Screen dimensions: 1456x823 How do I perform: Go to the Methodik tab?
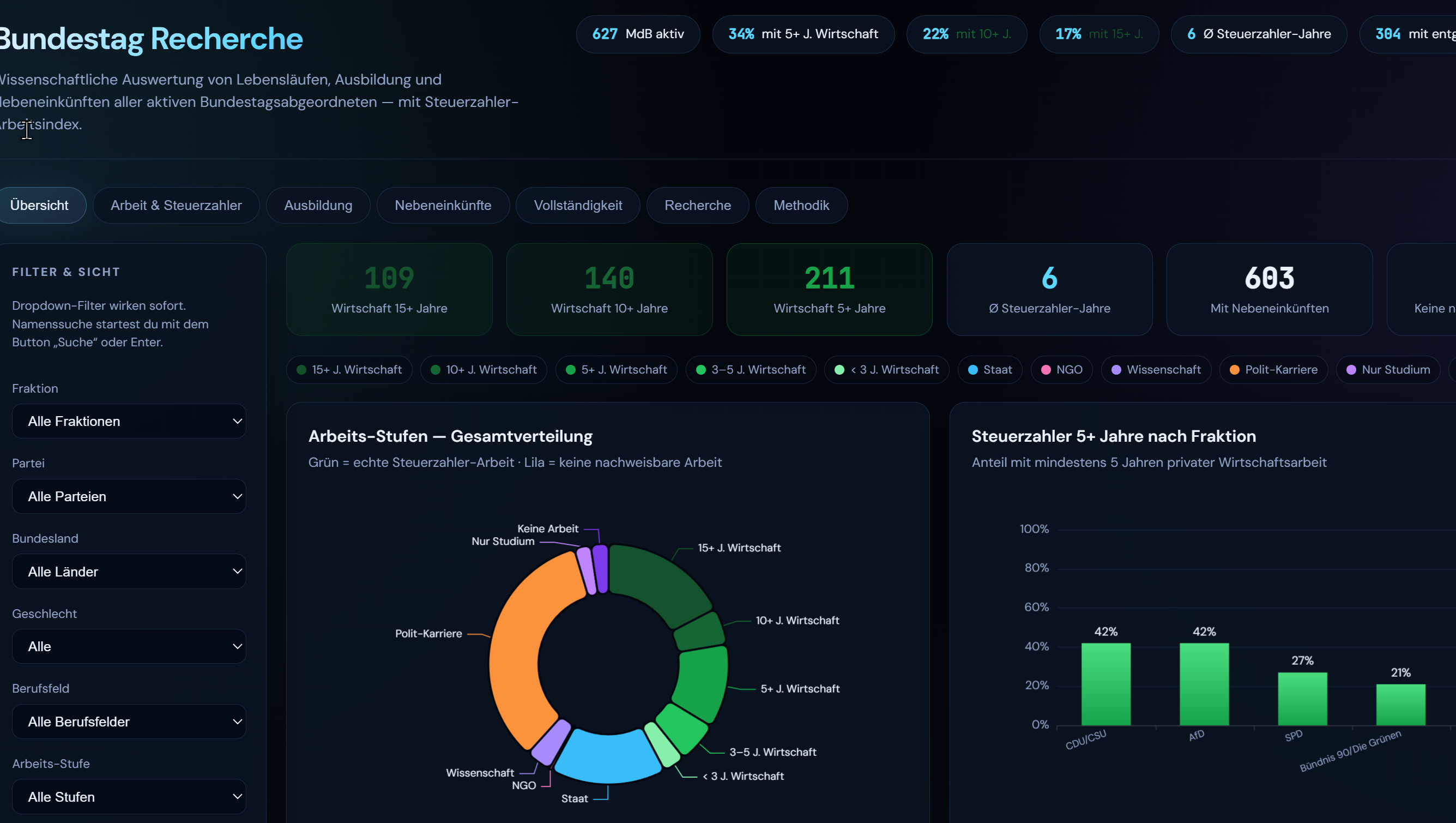click(x=801, y=205)
